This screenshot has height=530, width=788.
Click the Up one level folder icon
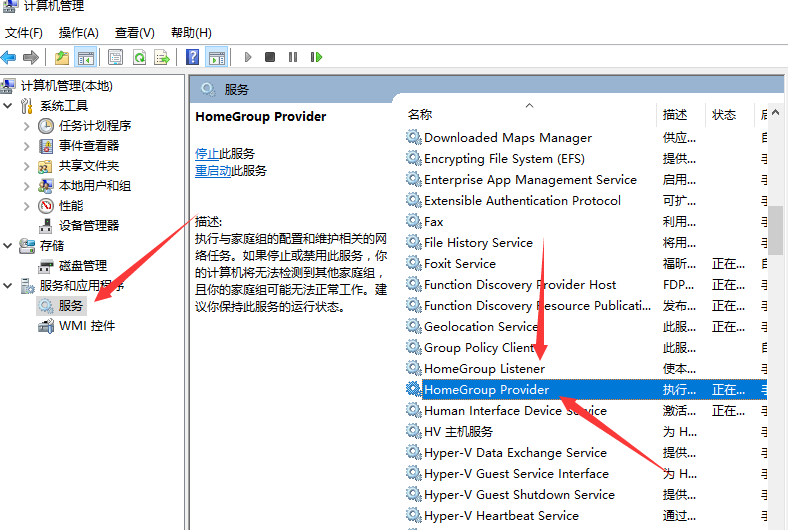[62, 57]
